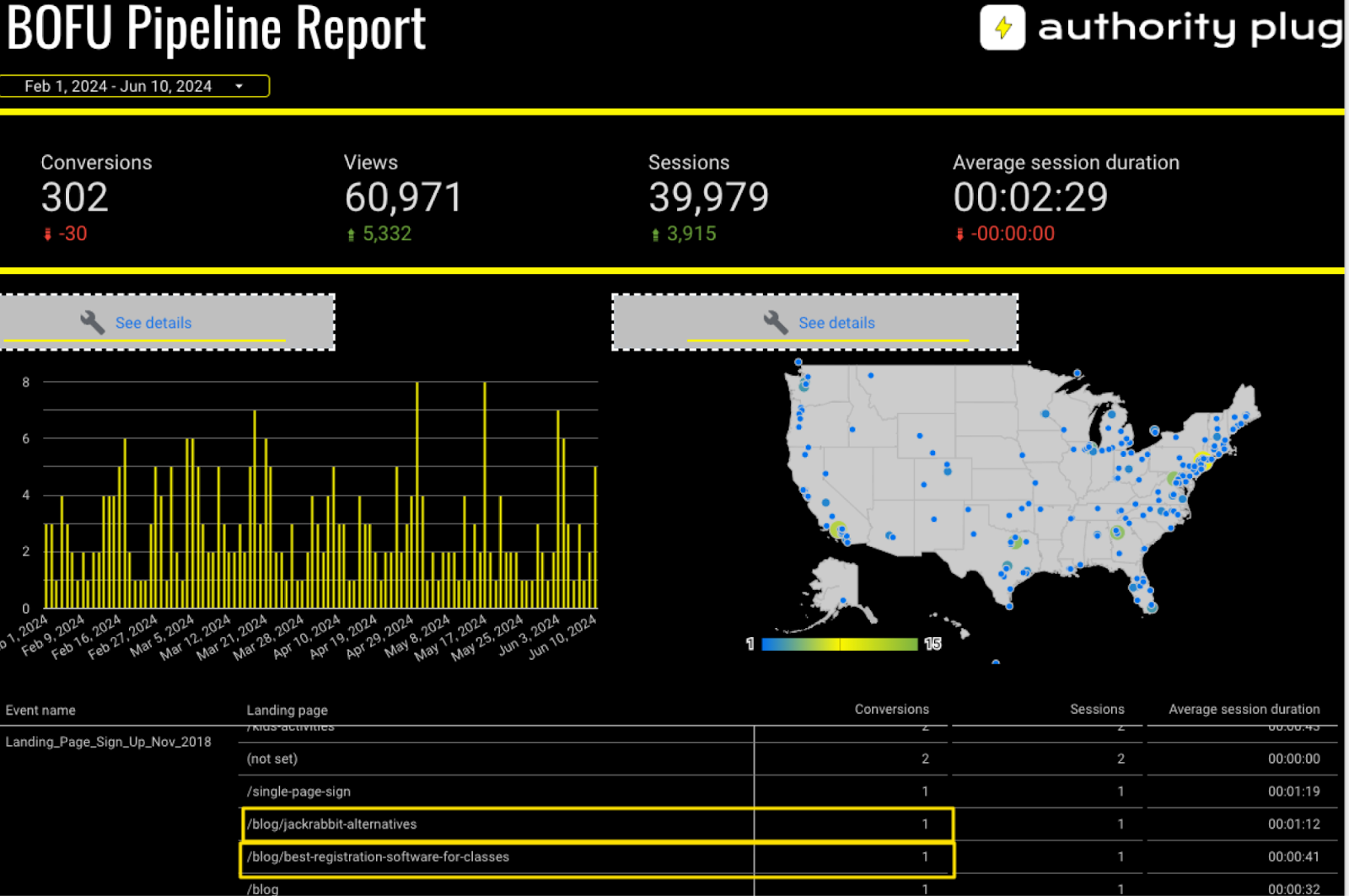Screen dimensions: 1349x896
Task: Sort table by Sessions column header
Action: tap(1096, 709)
